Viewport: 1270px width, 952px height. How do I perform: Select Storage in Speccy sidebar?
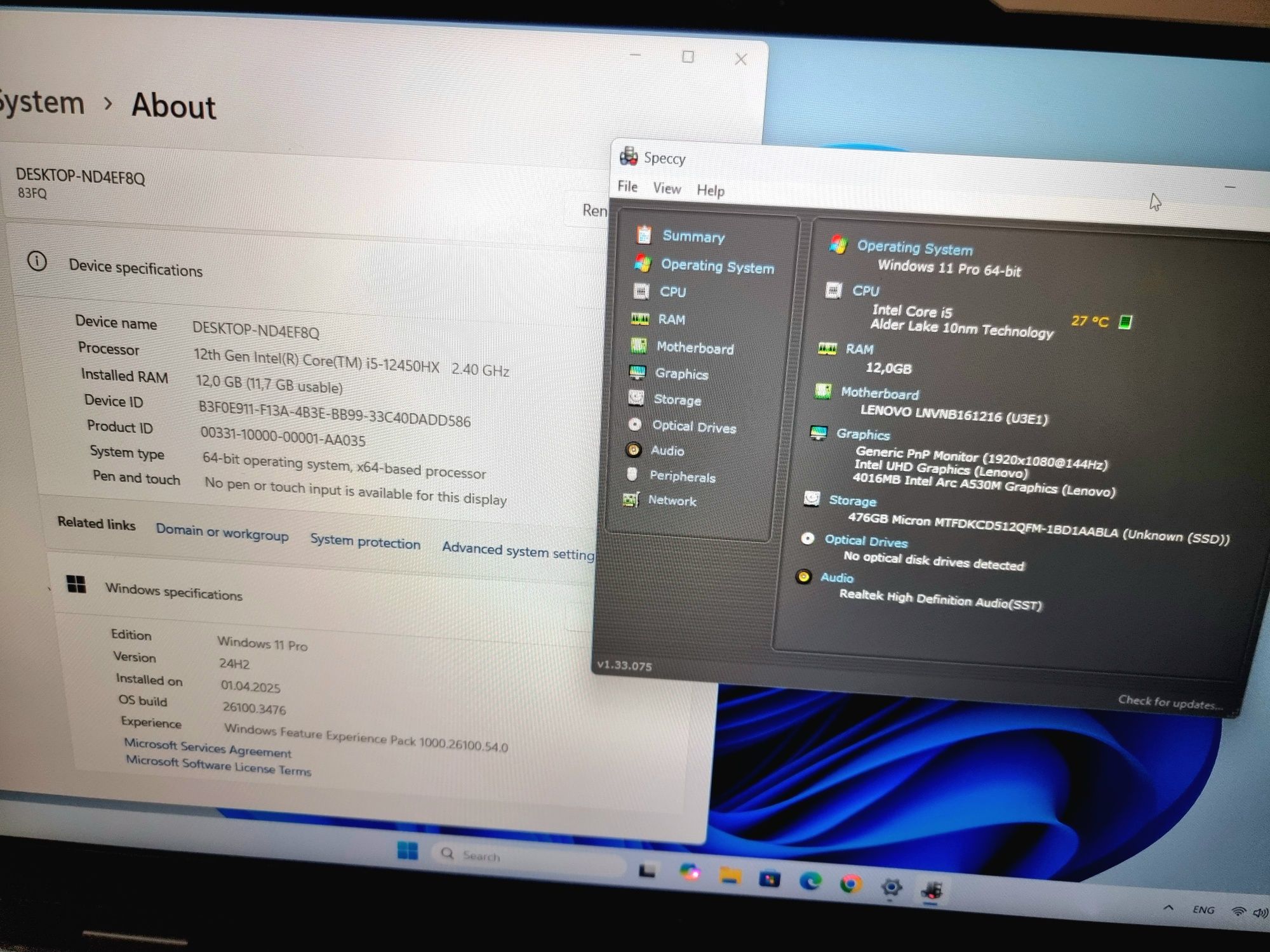pos(678,400)
